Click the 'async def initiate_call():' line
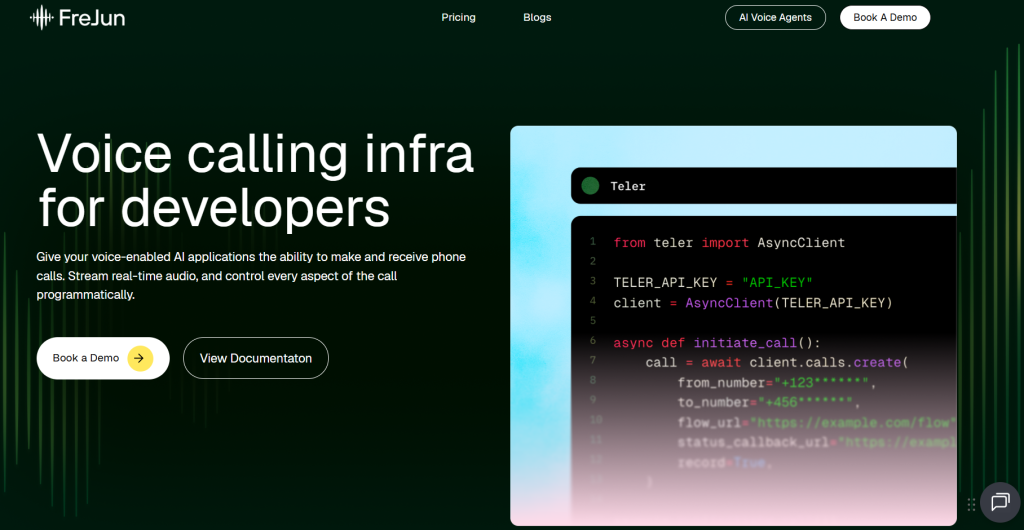This screenshot has width=1024, height=530. click(x=716, y=343)
